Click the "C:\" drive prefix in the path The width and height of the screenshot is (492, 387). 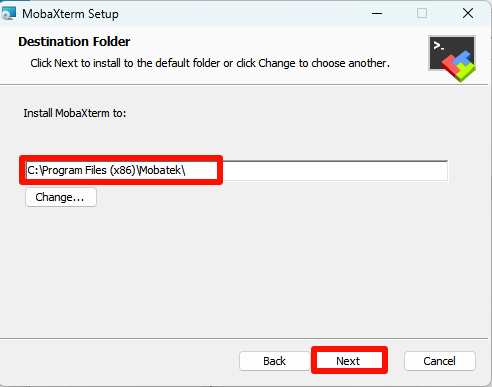[x=34, y=170]
